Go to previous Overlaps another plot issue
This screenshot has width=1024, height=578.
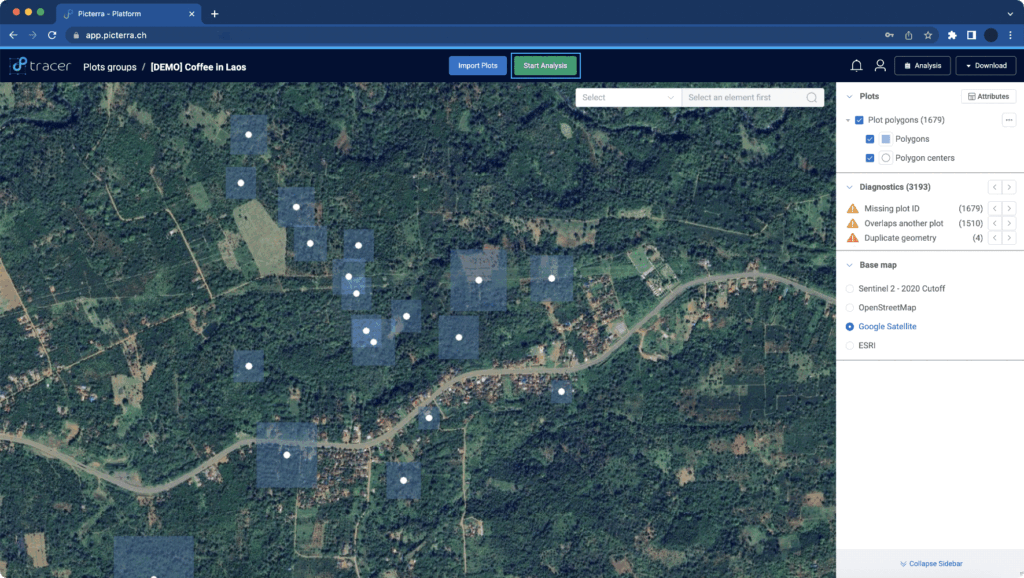click(x=995, y=223)
